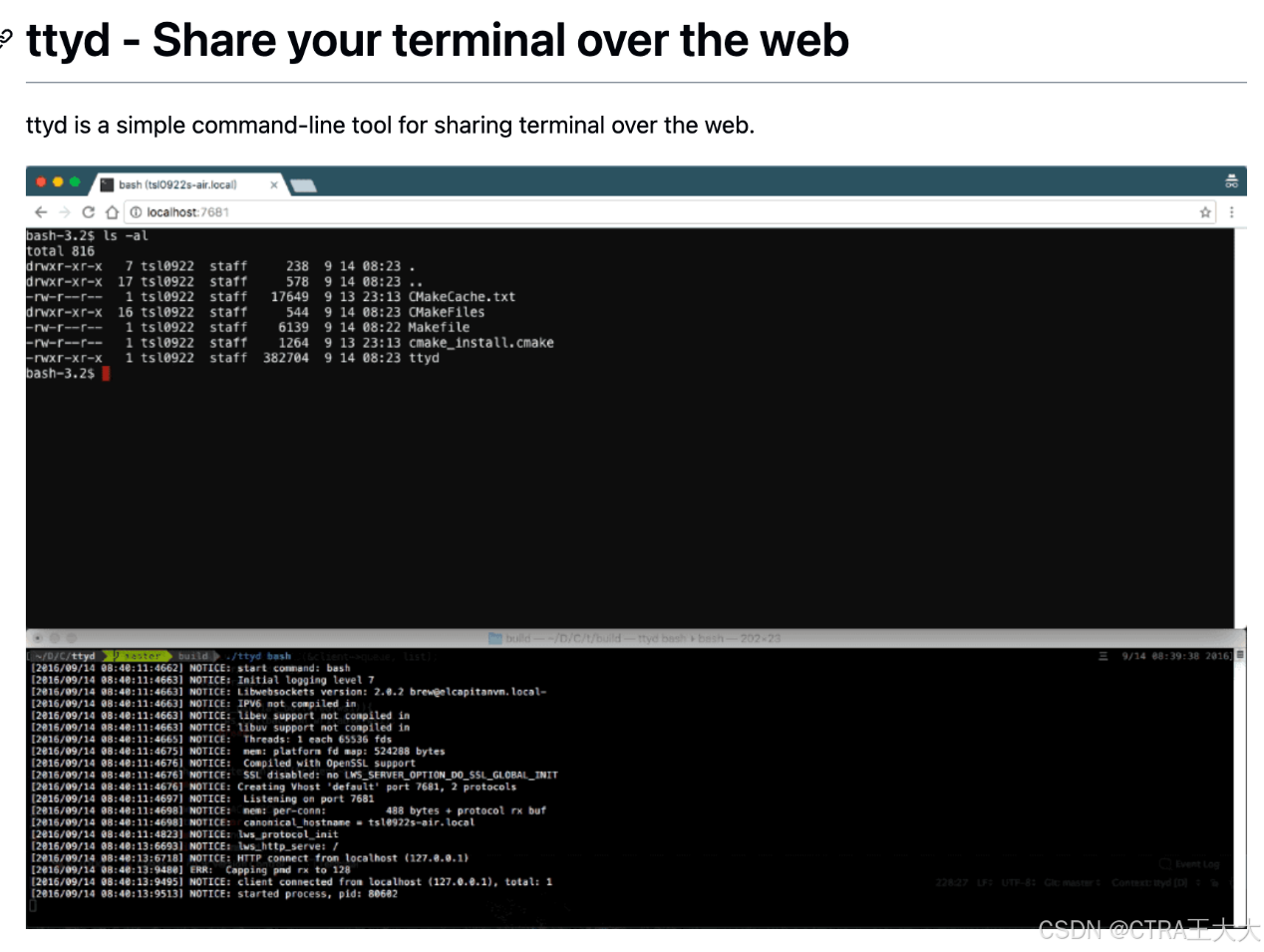Click the site info icon beside localhost
Screen dimensions: 1264x952
click(x=136, y=212)
